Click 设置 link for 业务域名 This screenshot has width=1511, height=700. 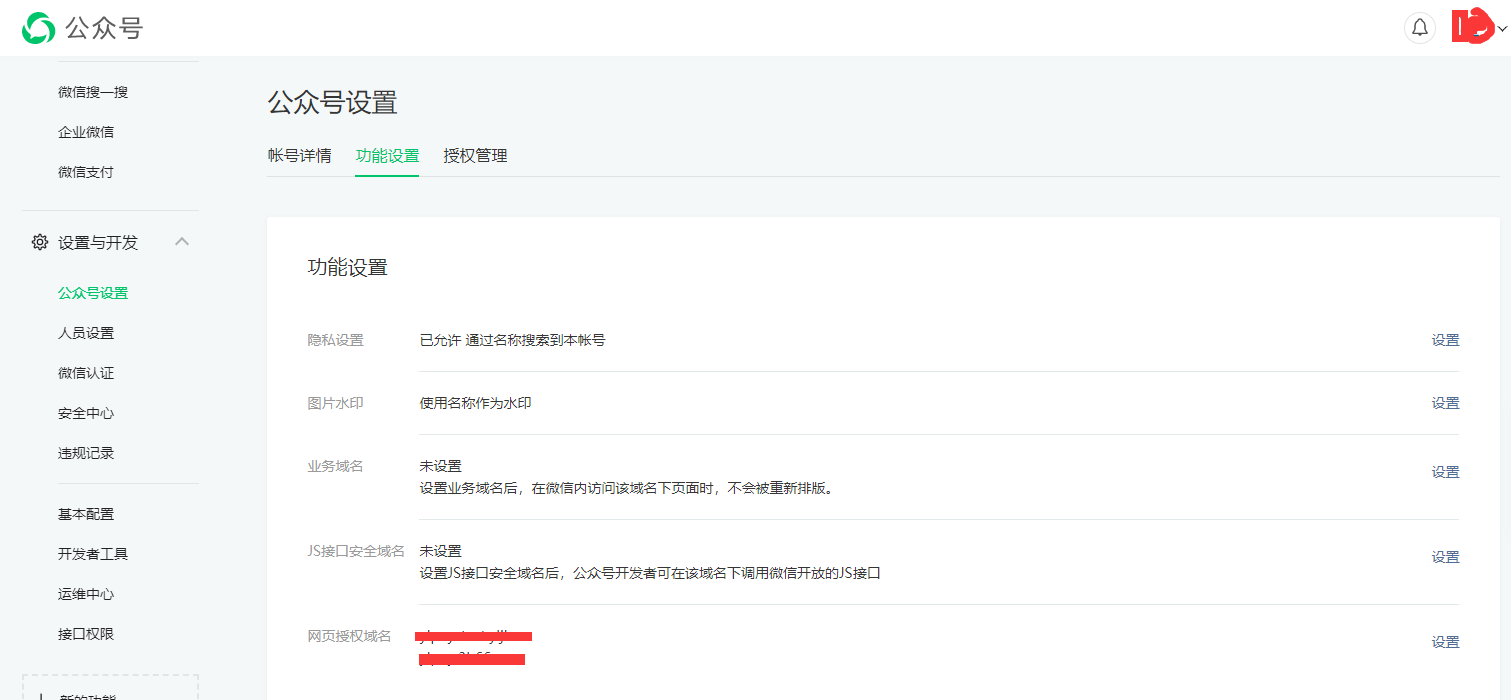click(1445, 472)
